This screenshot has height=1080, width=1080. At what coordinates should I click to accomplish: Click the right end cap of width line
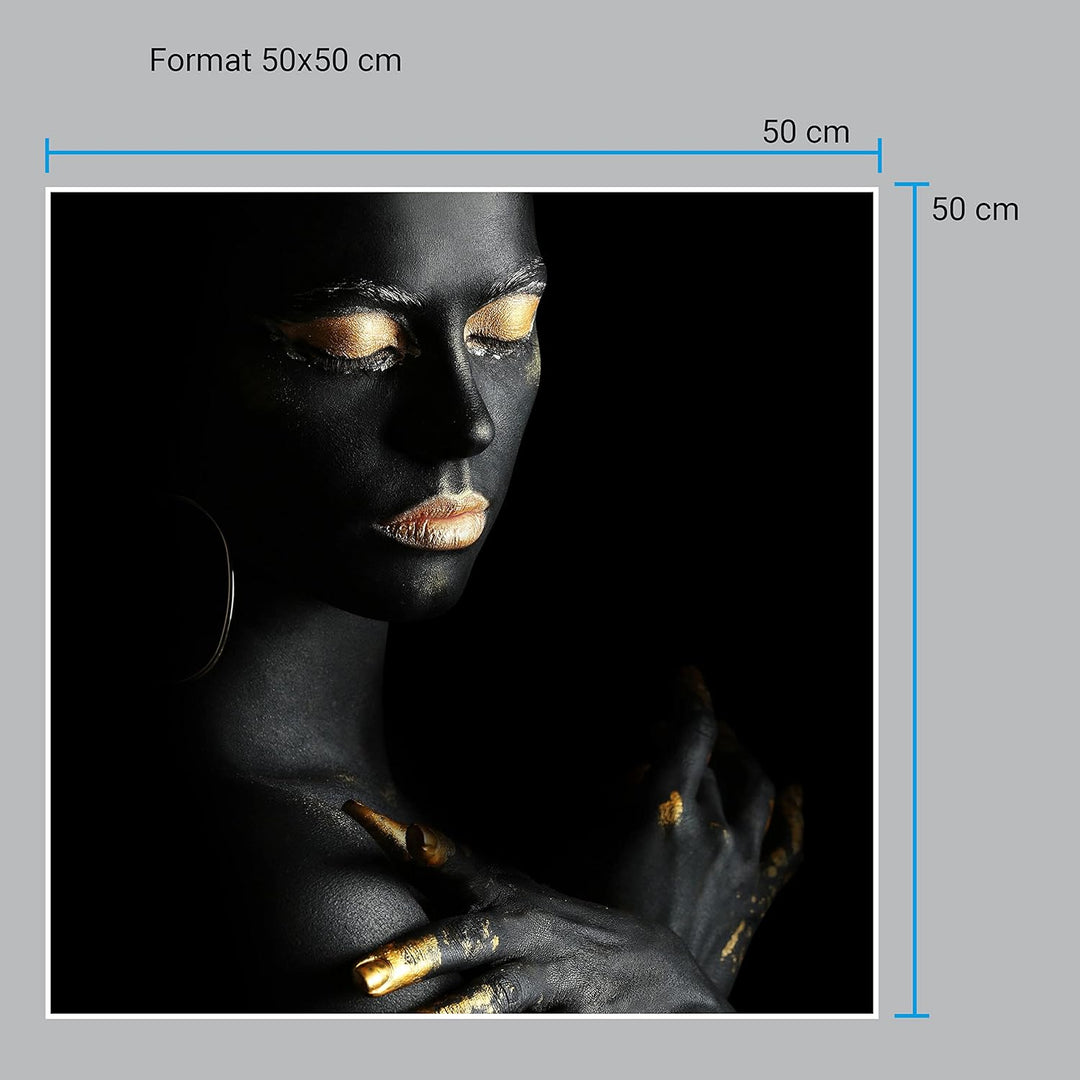879,154
